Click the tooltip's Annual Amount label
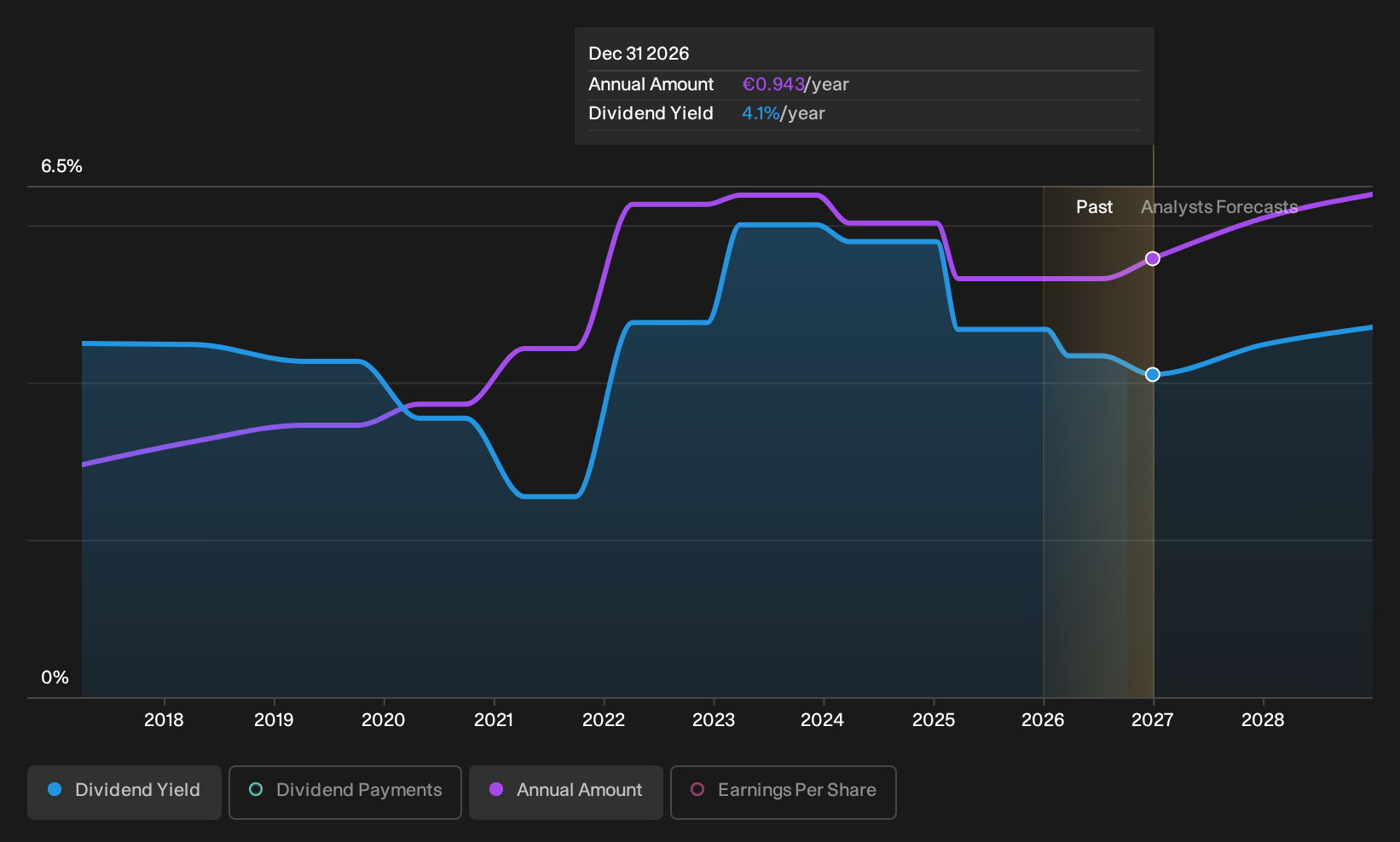This screenshot has width=1400, height=842. pyautogui.click(x=651, y=84)
